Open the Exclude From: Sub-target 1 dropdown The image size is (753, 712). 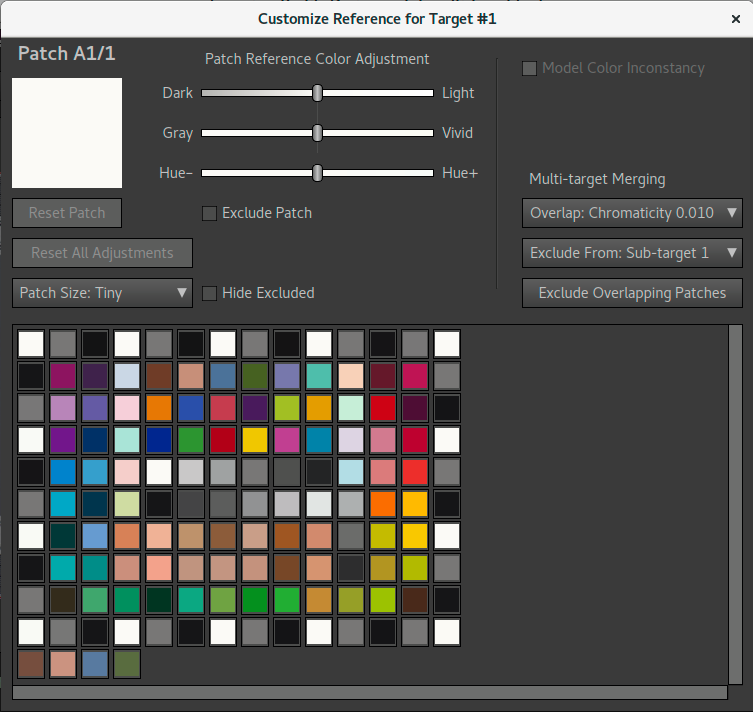[x=632, y=253]
